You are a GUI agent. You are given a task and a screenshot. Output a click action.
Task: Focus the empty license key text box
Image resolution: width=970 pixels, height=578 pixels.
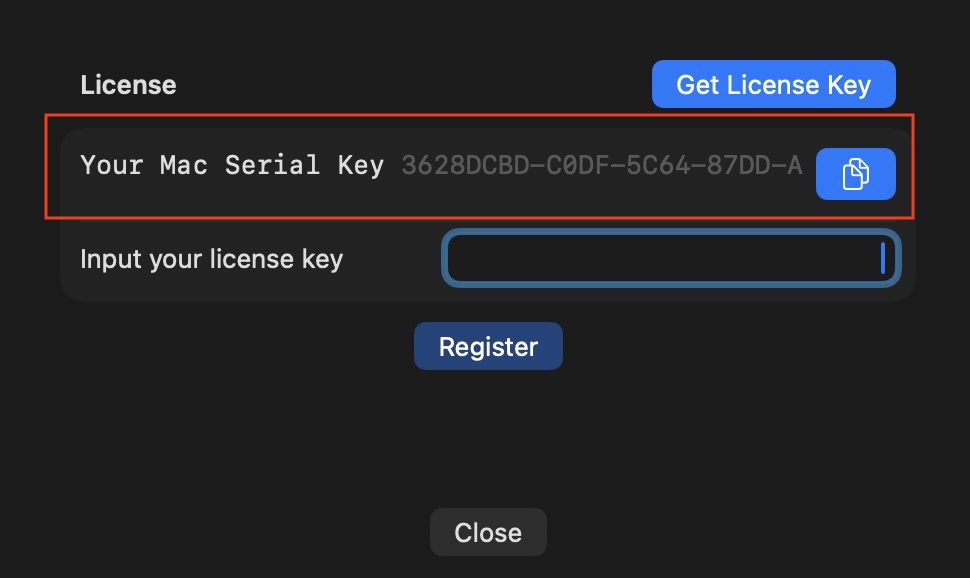point(670,259)
